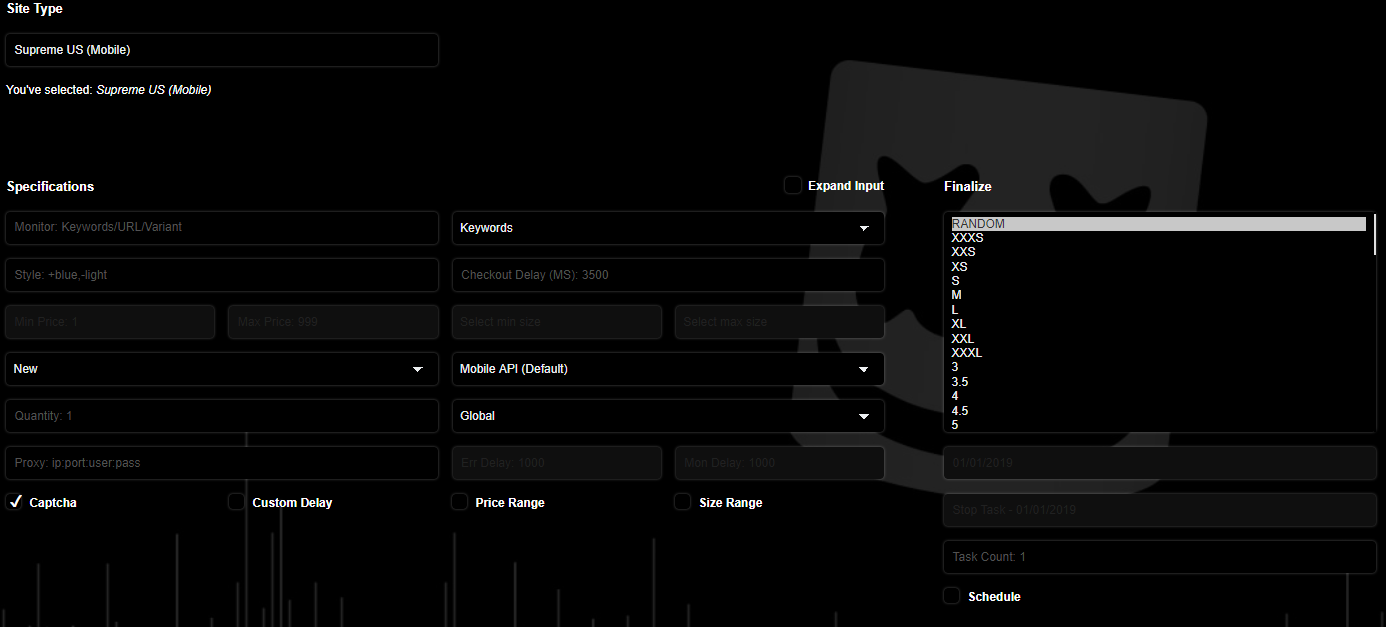Click the Mon Delay field

pos(780,463)
